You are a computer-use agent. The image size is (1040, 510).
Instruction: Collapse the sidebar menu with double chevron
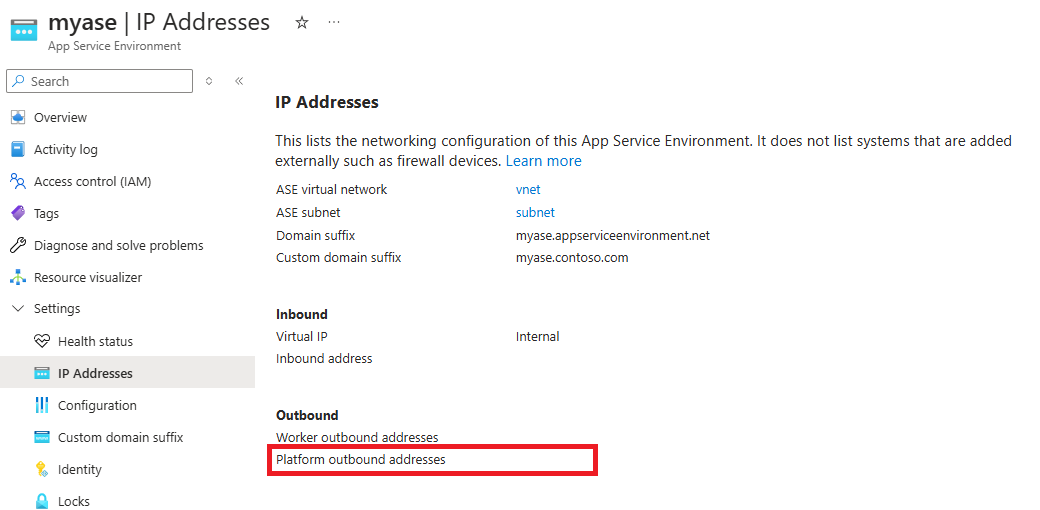click(239, 81)
